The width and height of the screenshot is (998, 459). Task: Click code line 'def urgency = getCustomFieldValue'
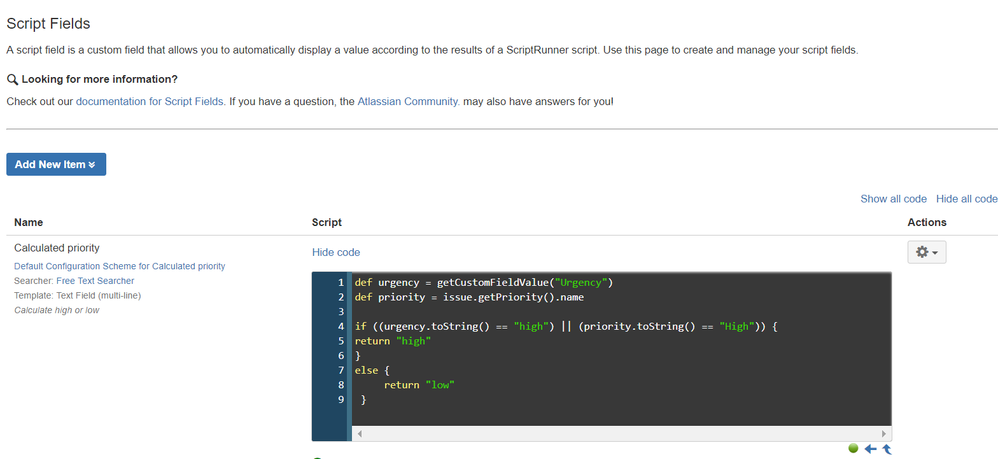pos(484,283)
